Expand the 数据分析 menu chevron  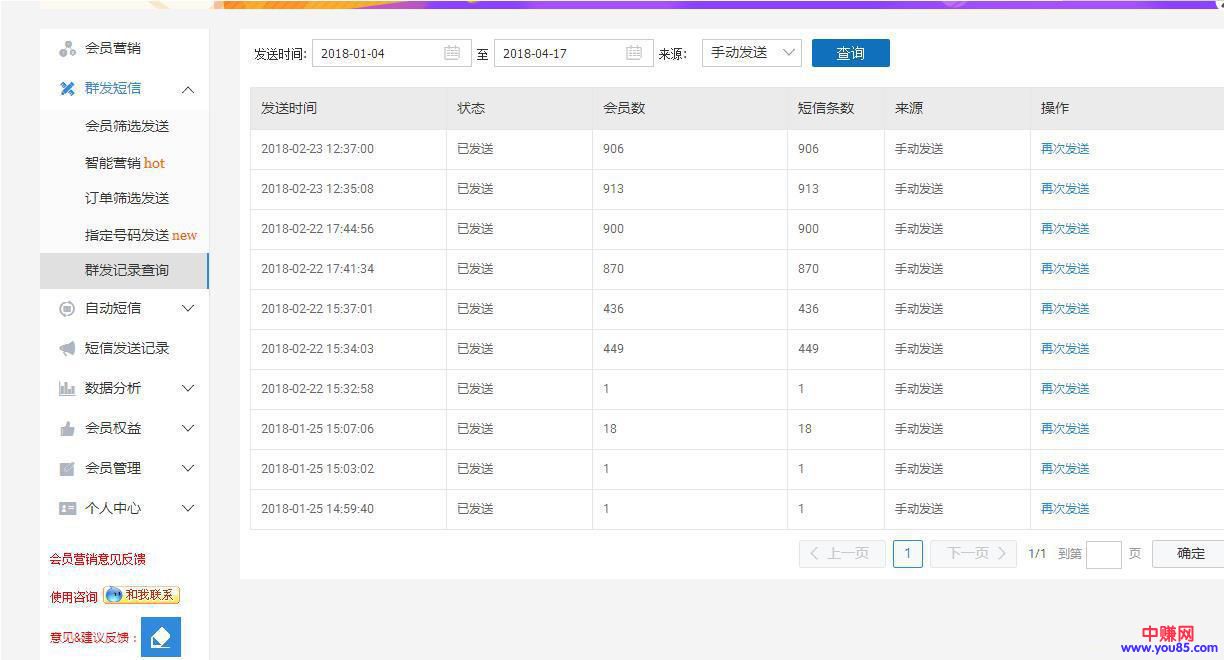(187, 388)
